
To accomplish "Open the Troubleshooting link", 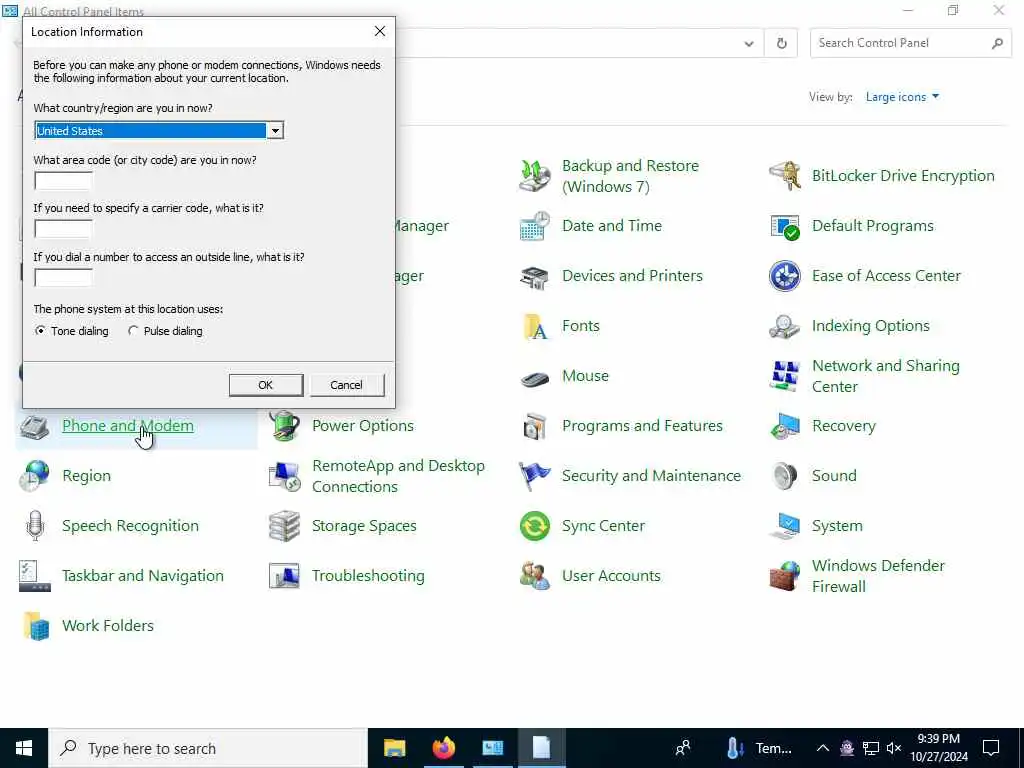I will pyautogui.click(x=368, y=576).
